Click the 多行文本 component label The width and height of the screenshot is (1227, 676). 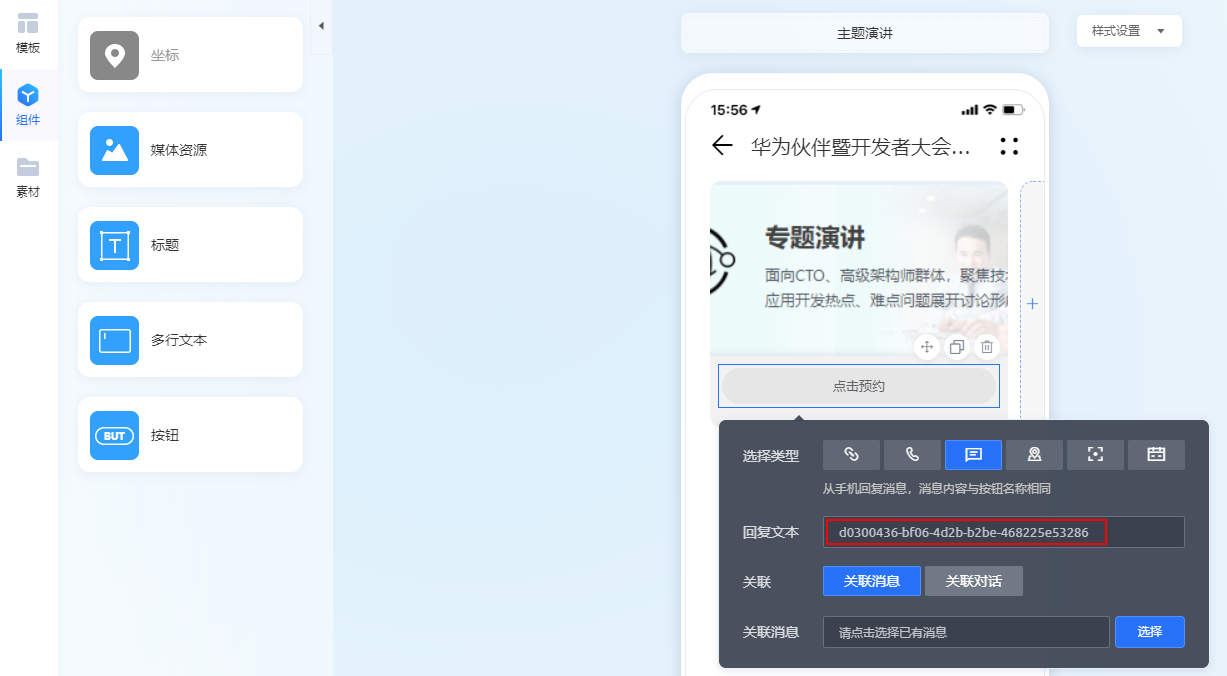click(179, 340)
